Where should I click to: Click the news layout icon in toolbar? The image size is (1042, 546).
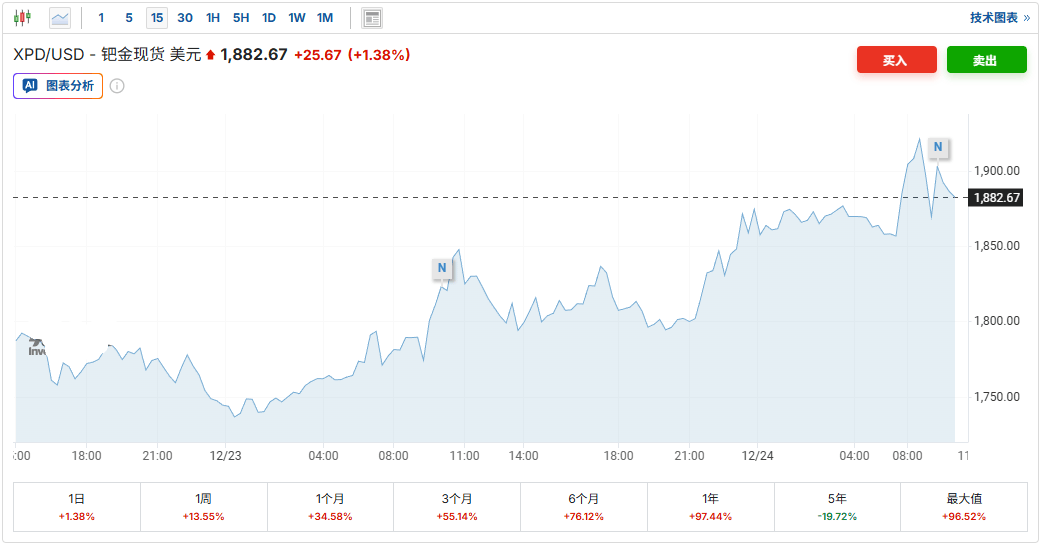[372, 18]
